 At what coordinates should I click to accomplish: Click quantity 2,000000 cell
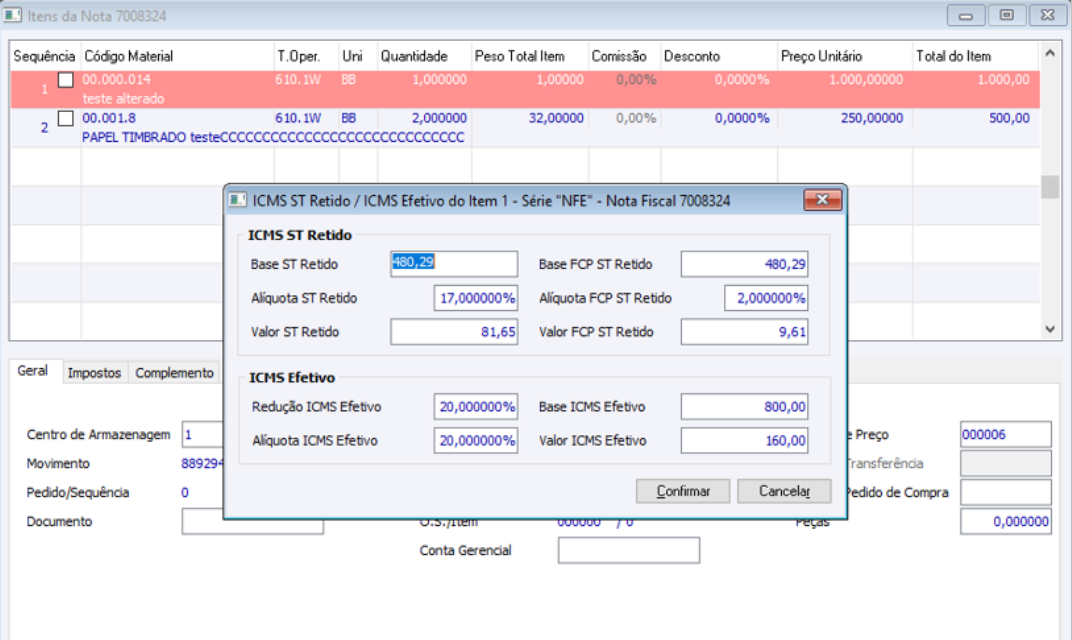coord(439,118)
